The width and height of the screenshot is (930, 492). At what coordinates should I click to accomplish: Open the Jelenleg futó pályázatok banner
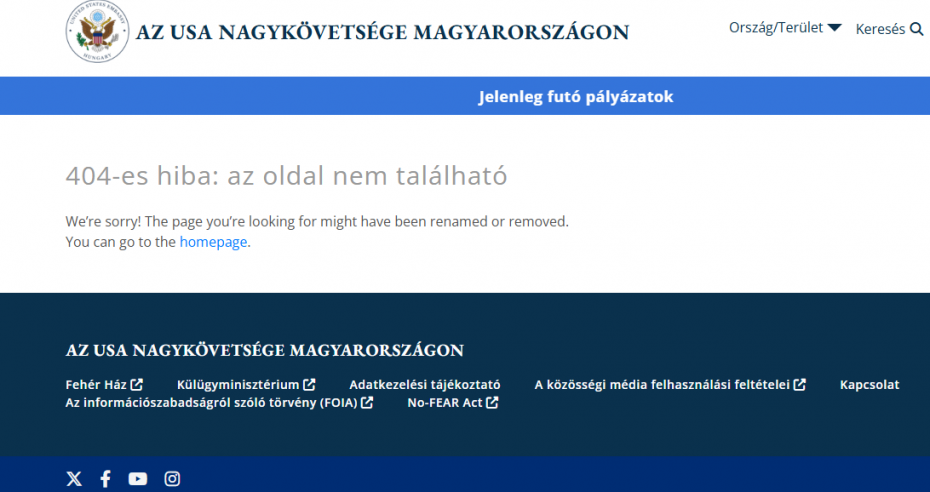click(x=576, y=97)
